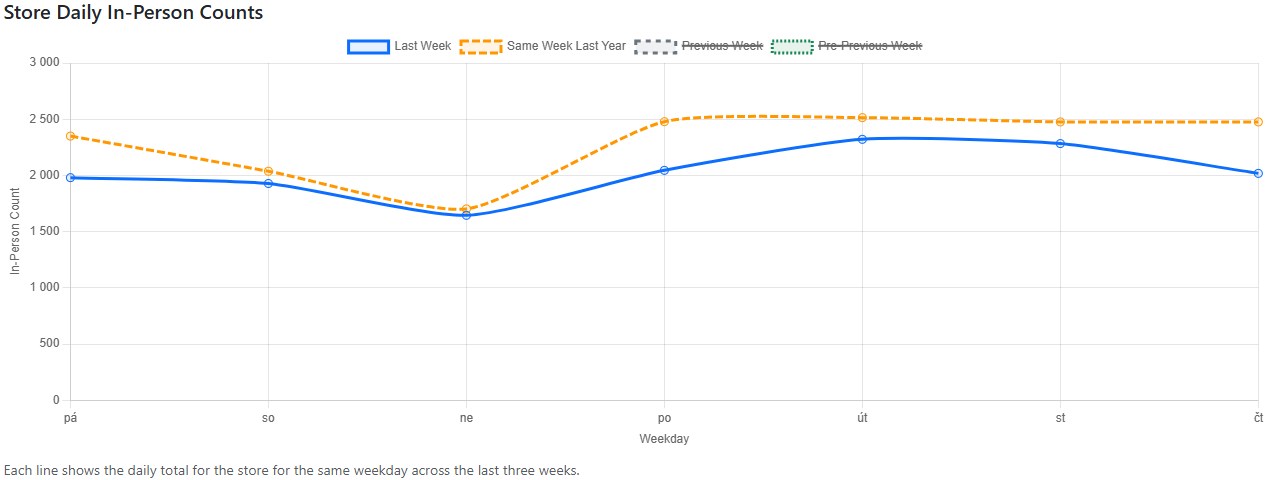Select Same Week Last Year point on st
This screenshot has width=1273, height=480.
tap(1060, 122)
